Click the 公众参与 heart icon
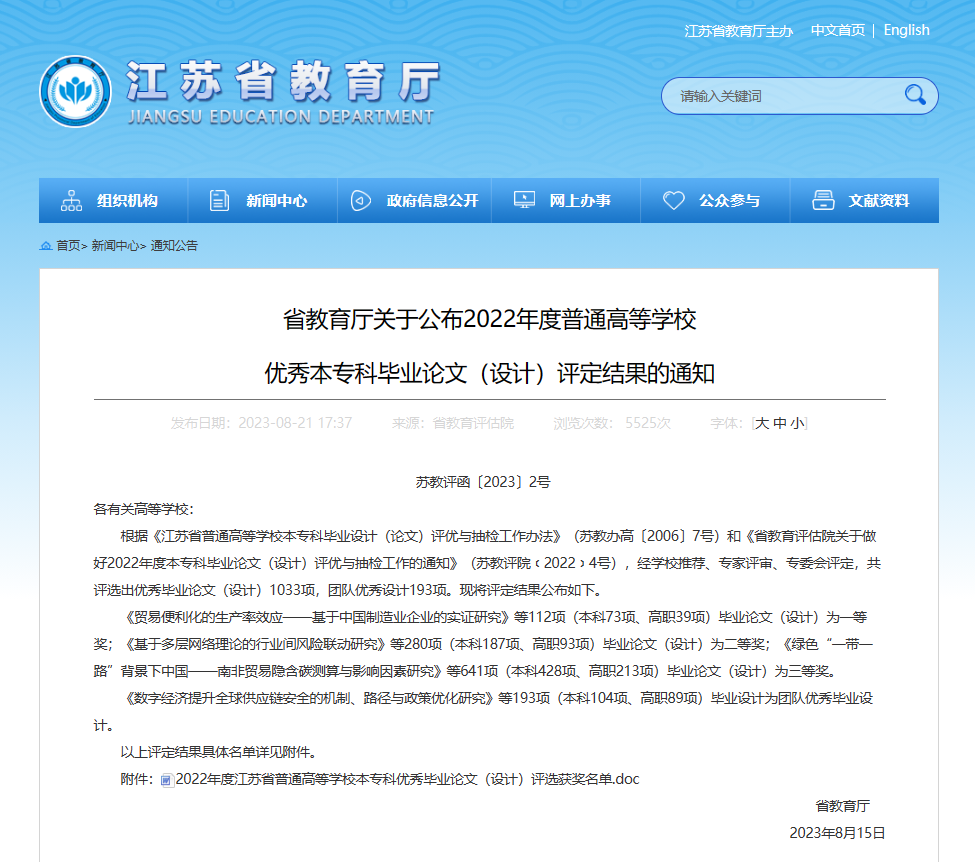The image size is (975, 862). click(x=674, y=200)
